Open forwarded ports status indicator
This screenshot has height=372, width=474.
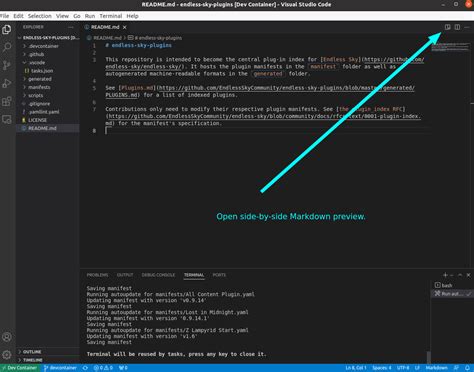click(x=123, y=368)
